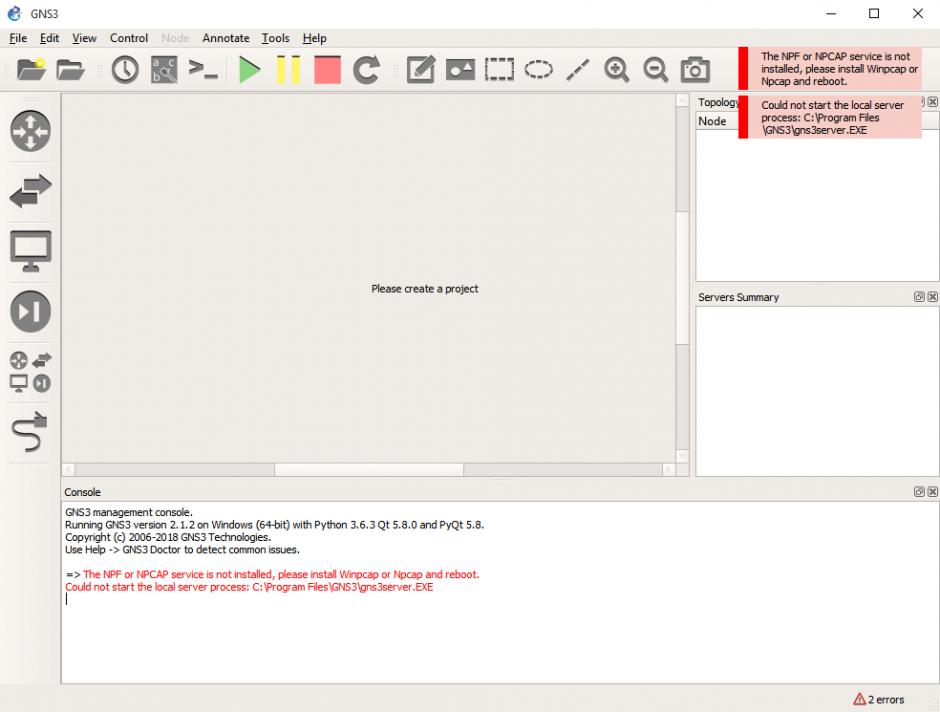Click the horizontal scrollbar left arrow
This screenshot has height=712, width=940.
(68, 469)
